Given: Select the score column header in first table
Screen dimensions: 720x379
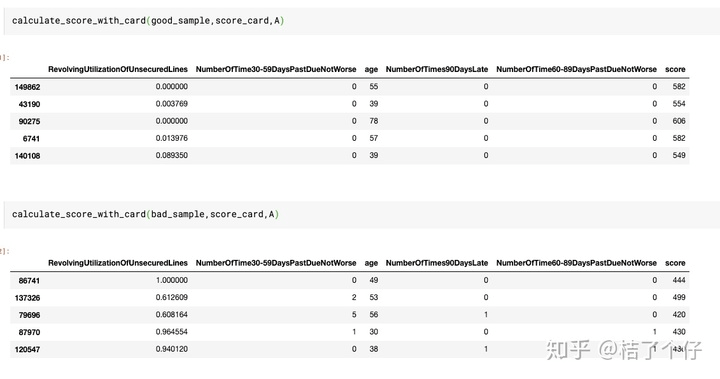Looking at the screenshot, I should tap(675, 69).
